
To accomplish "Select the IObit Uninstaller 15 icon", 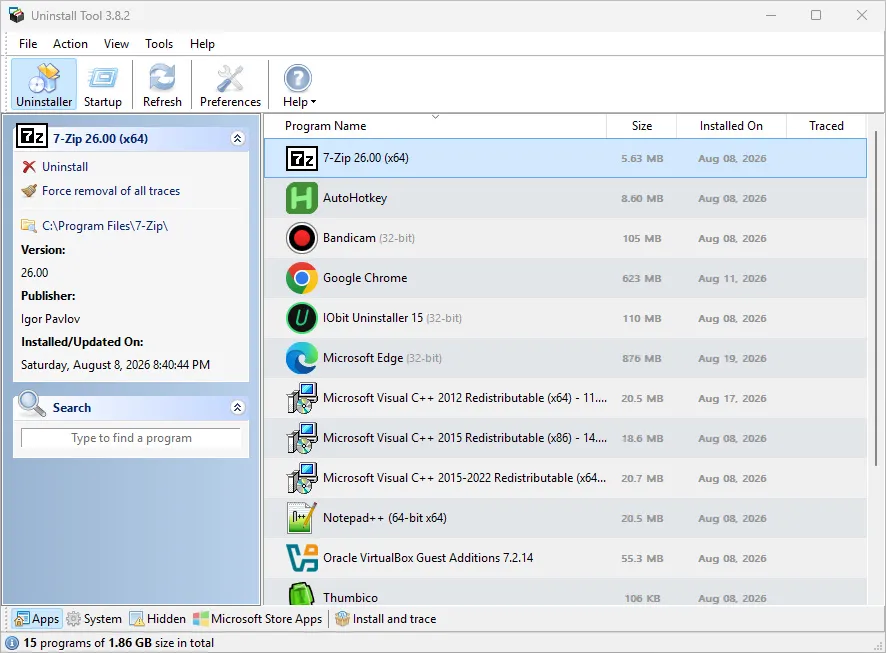I will coord(302,318).
